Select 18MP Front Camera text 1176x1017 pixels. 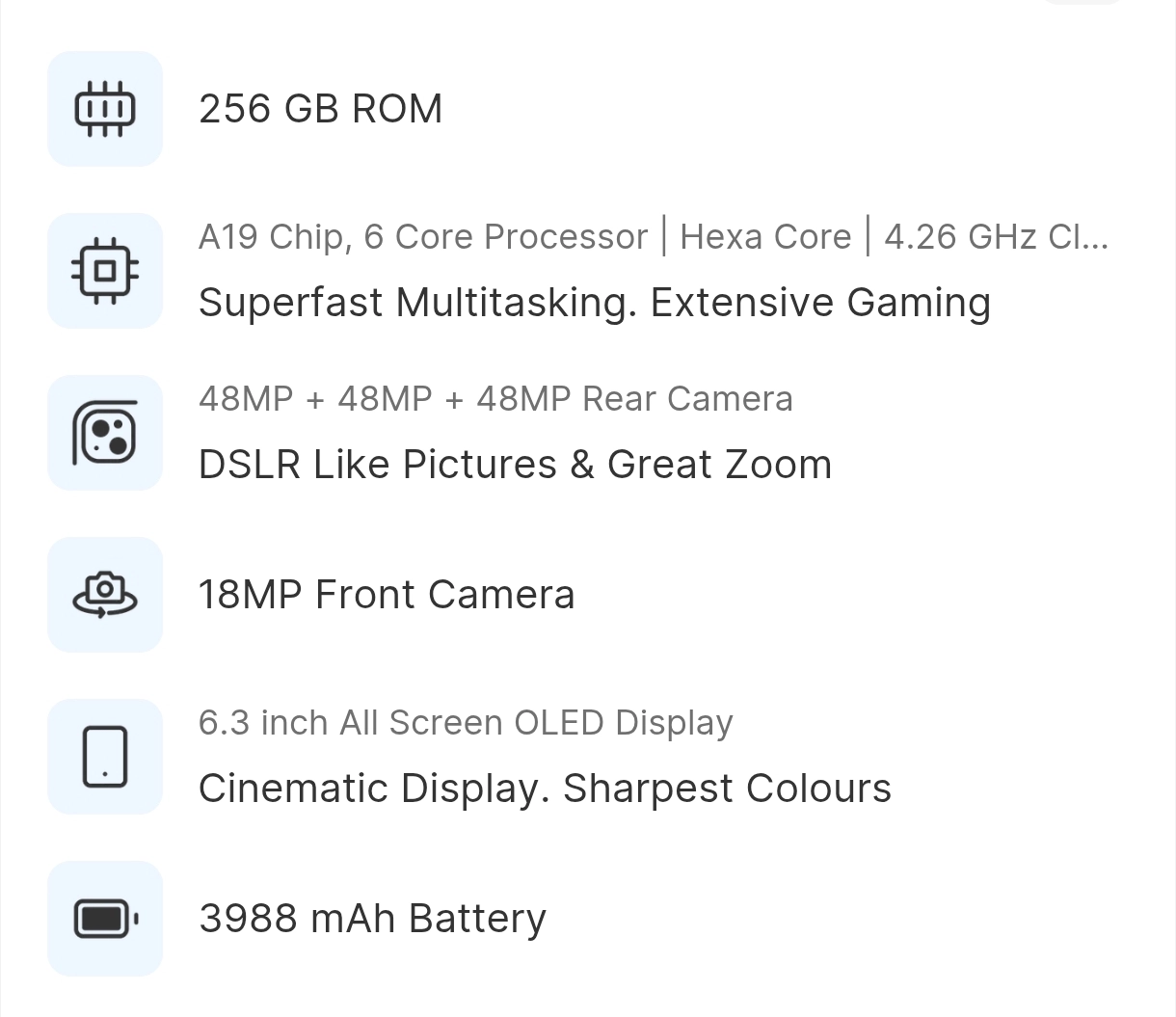[x=387, y=595]
